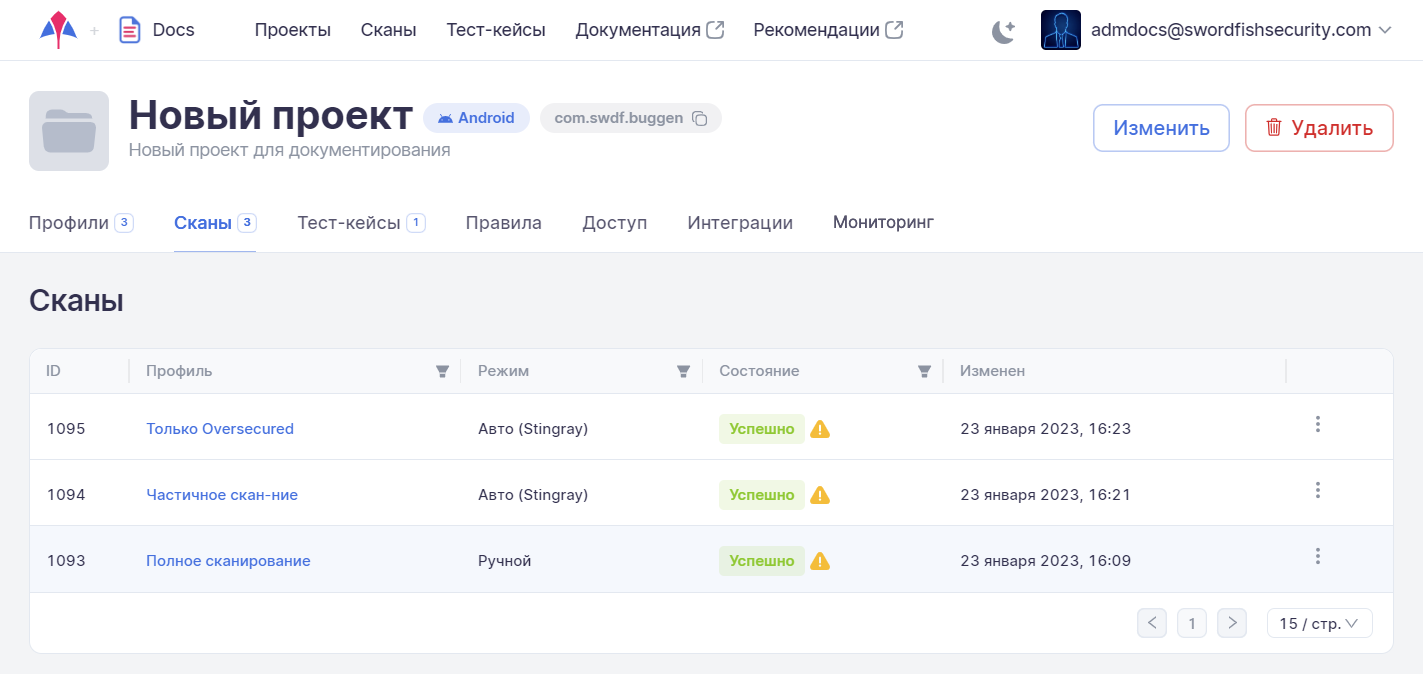The height and width of the screenshot is (674, 1423).
Task: Open filter for Состояние column
Action: (925, 371)
